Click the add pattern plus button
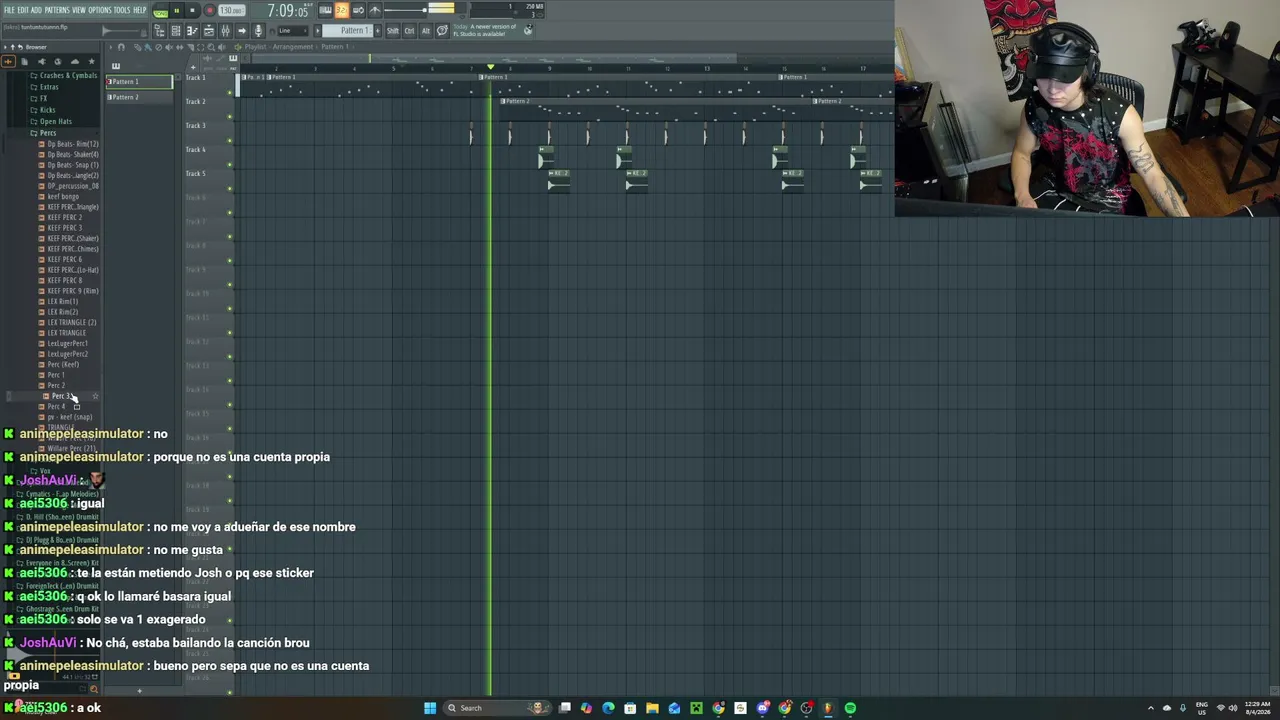Image resolution: width=1280 pixels, height=720 pixels. click(377, 31)
